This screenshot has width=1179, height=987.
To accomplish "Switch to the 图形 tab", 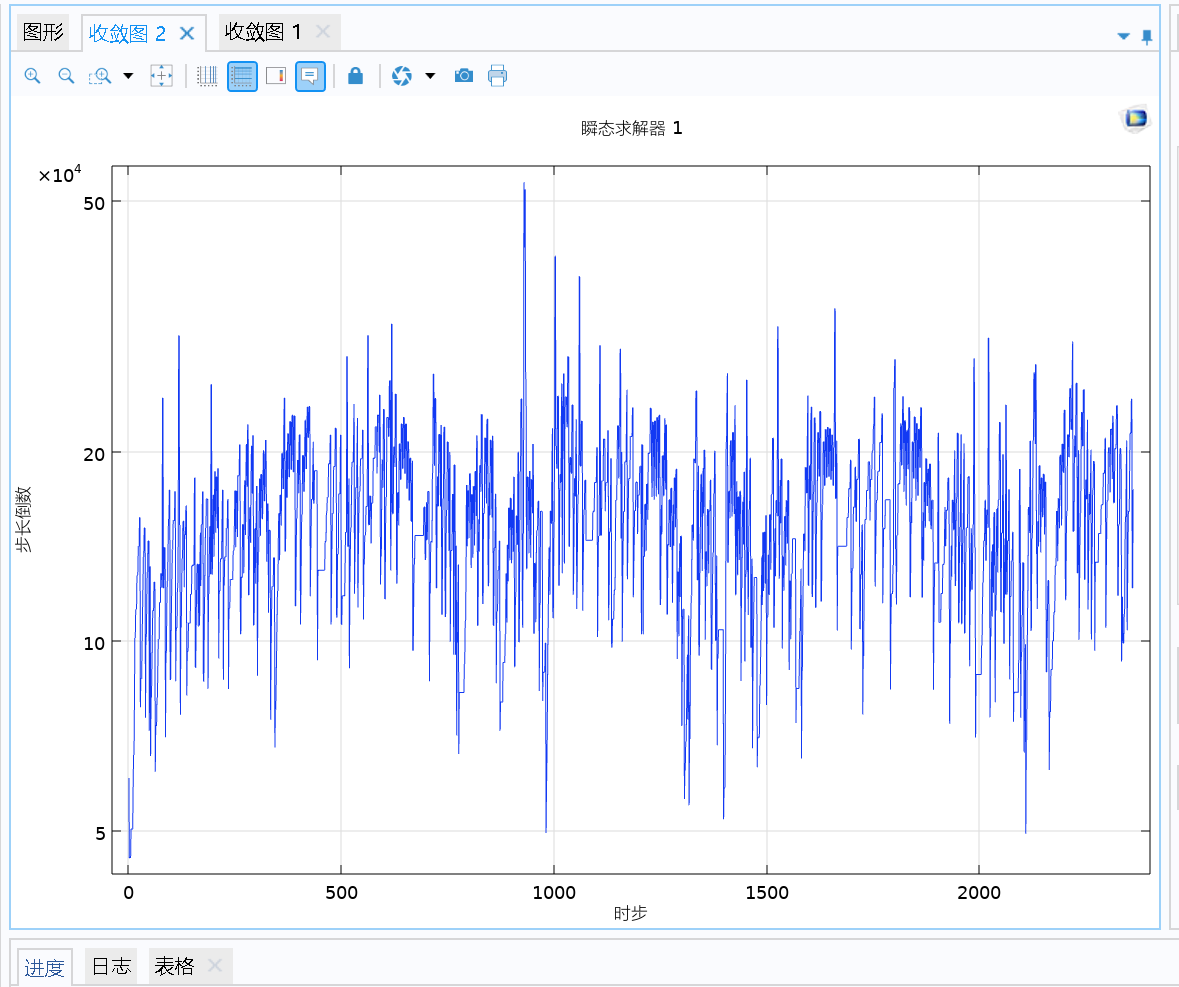I will (x=44, y=33).
